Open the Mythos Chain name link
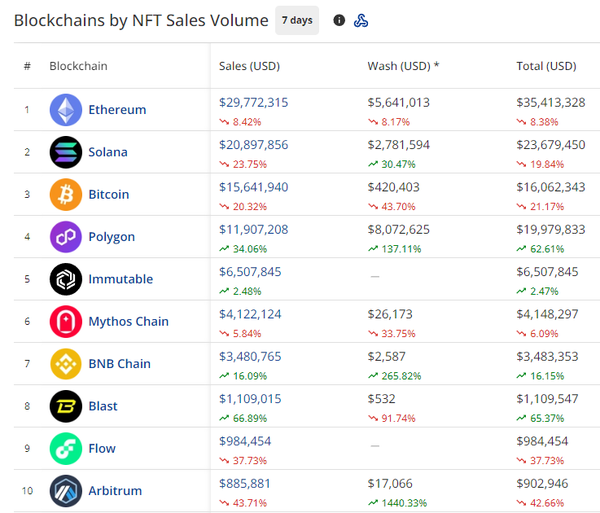The image size is (600, 513). 128,321
